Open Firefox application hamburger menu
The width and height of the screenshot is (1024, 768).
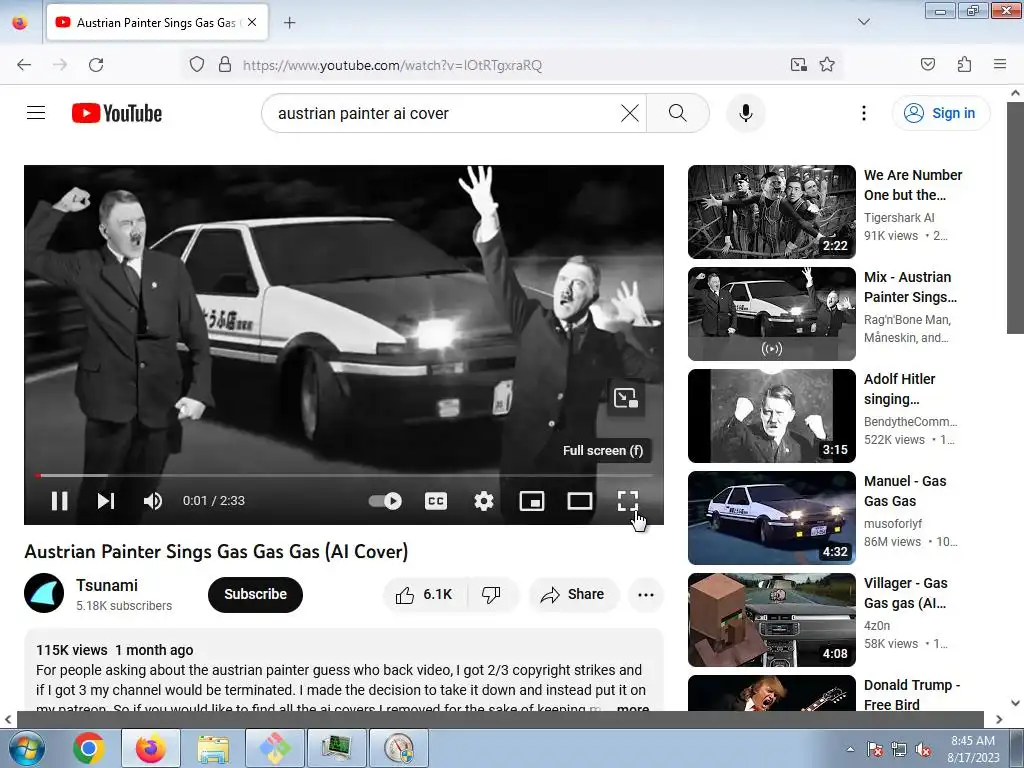click(x=999, y=64)
